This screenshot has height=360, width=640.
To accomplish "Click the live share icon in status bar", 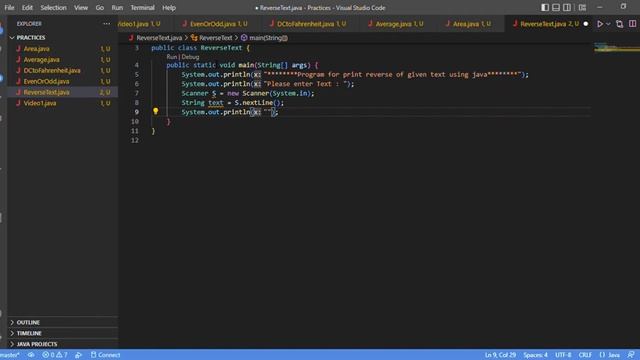I will [78, 355].
